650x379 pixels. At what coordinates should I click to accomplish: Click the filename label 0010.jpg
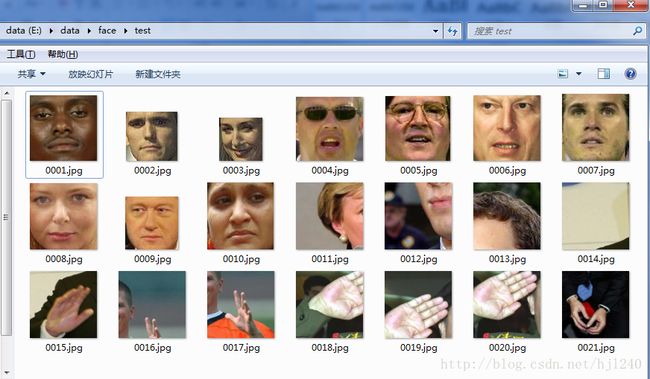[241, 259]
